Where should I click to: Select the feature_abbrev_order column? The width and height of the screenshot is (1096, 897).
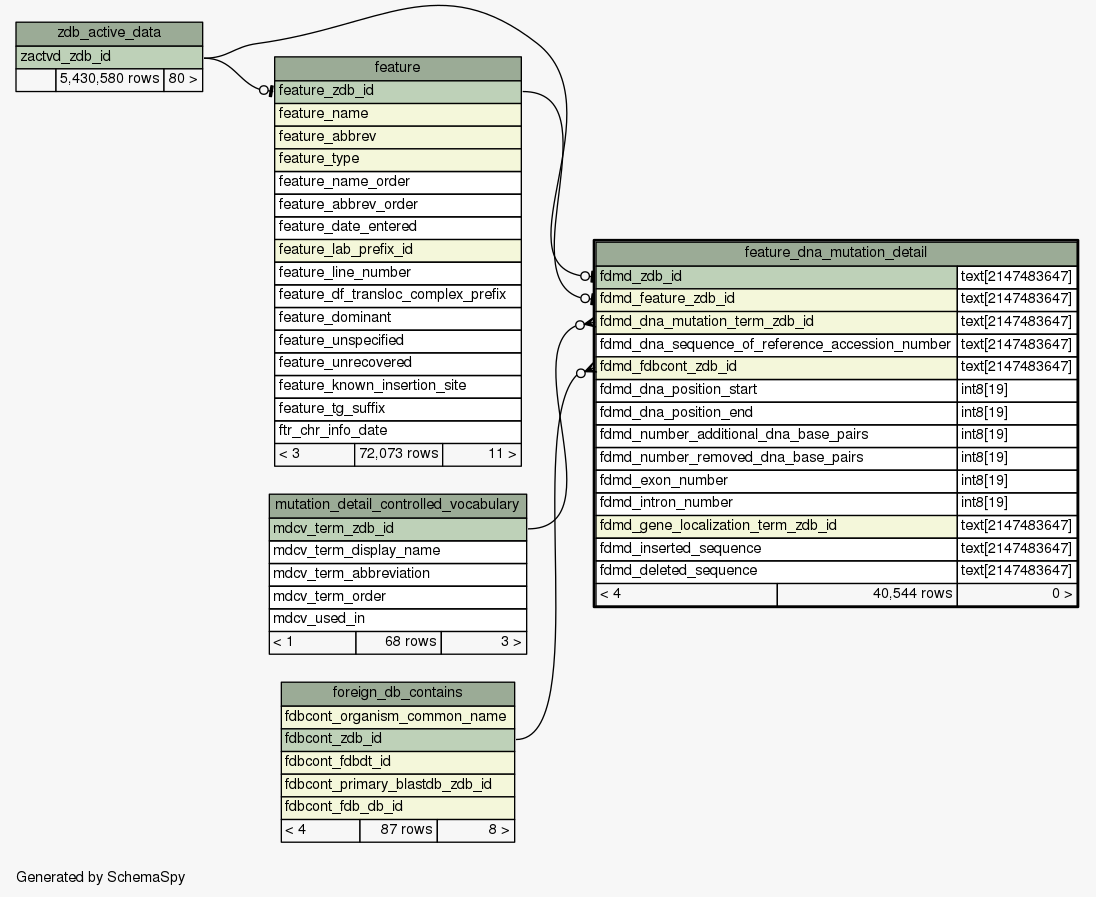tap(398, 205)
